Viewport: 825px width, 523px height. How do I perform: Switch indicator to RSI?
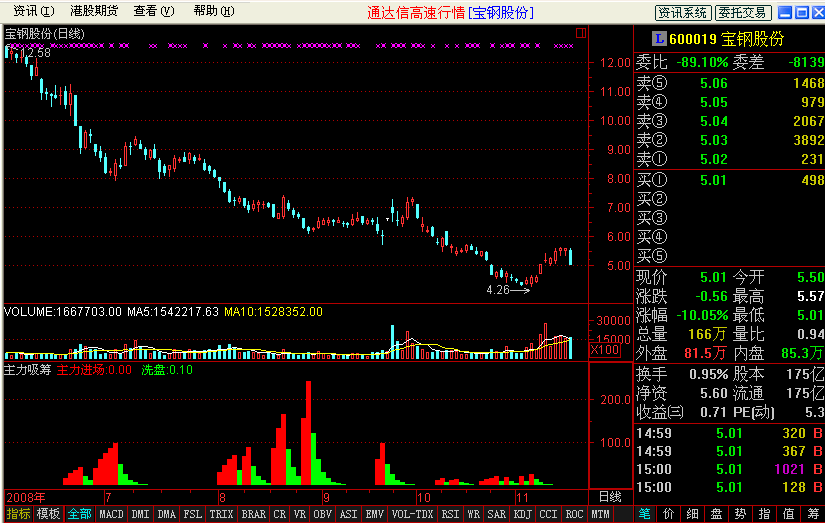tap(450, 514)
